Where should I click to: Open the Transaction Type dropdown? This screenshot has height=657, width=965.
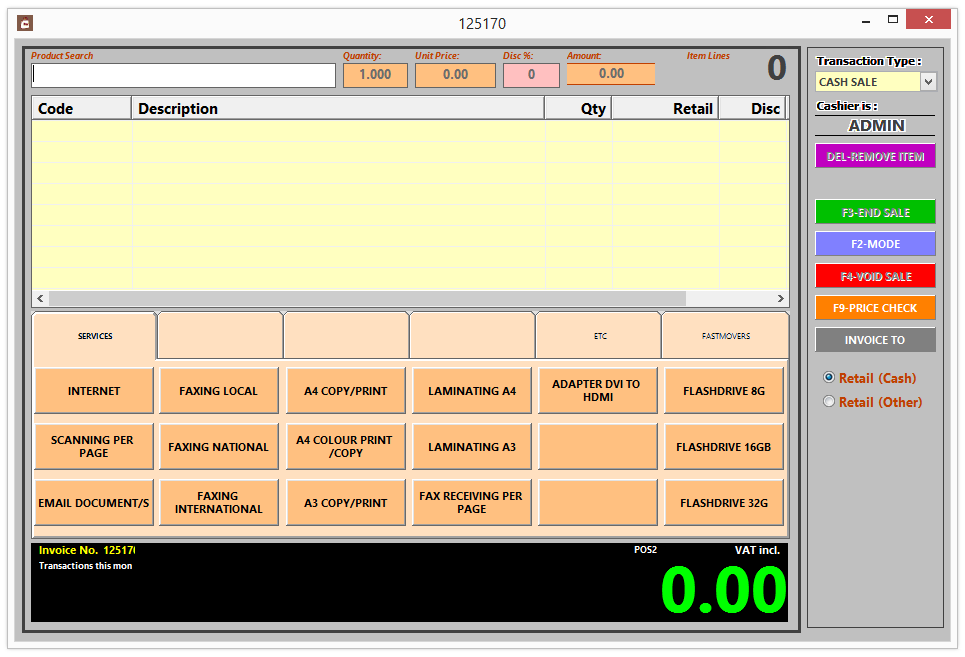[x=926, y=81]
